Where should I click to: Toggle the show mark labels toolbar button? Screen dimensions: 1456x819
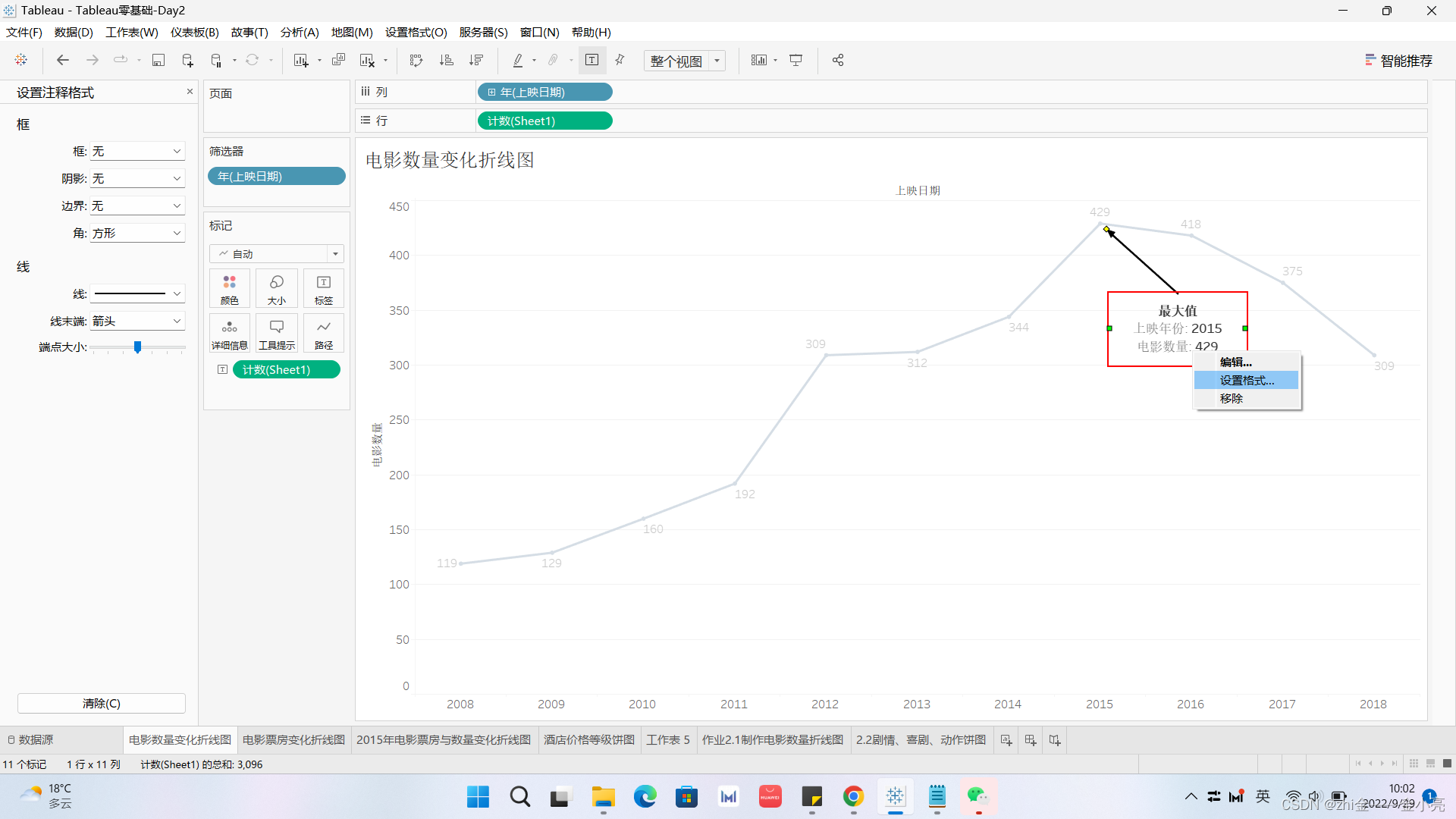[592, 61]
